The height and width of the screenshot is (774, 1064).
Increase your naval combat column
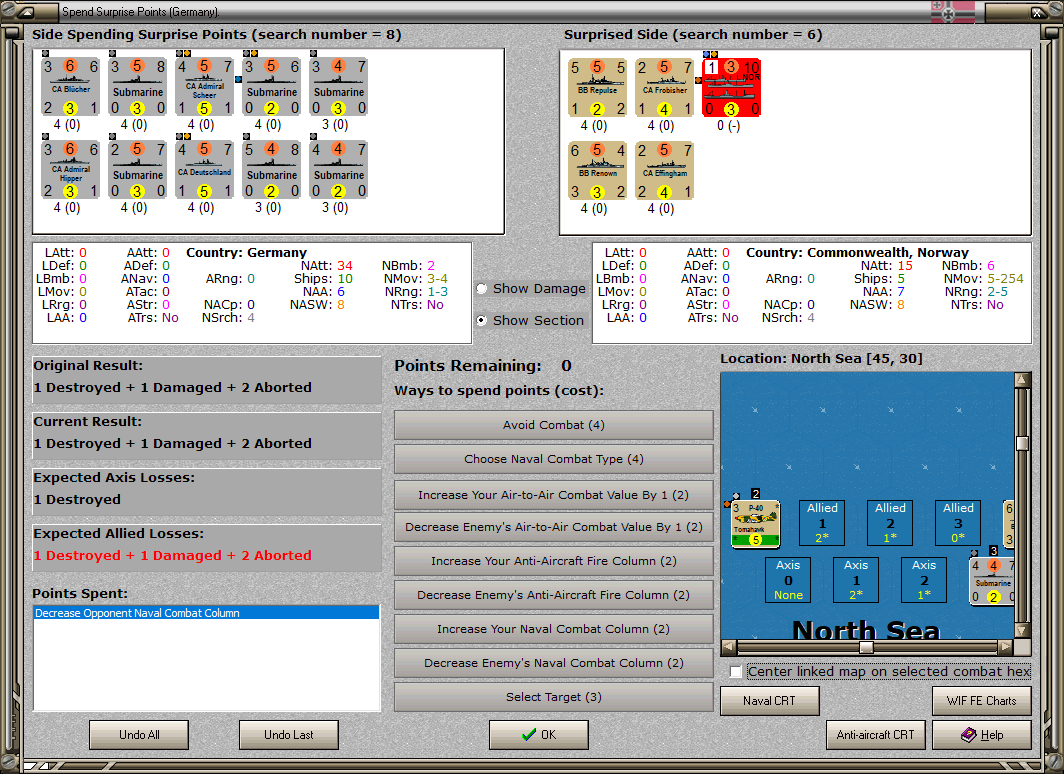pos(554,629)
